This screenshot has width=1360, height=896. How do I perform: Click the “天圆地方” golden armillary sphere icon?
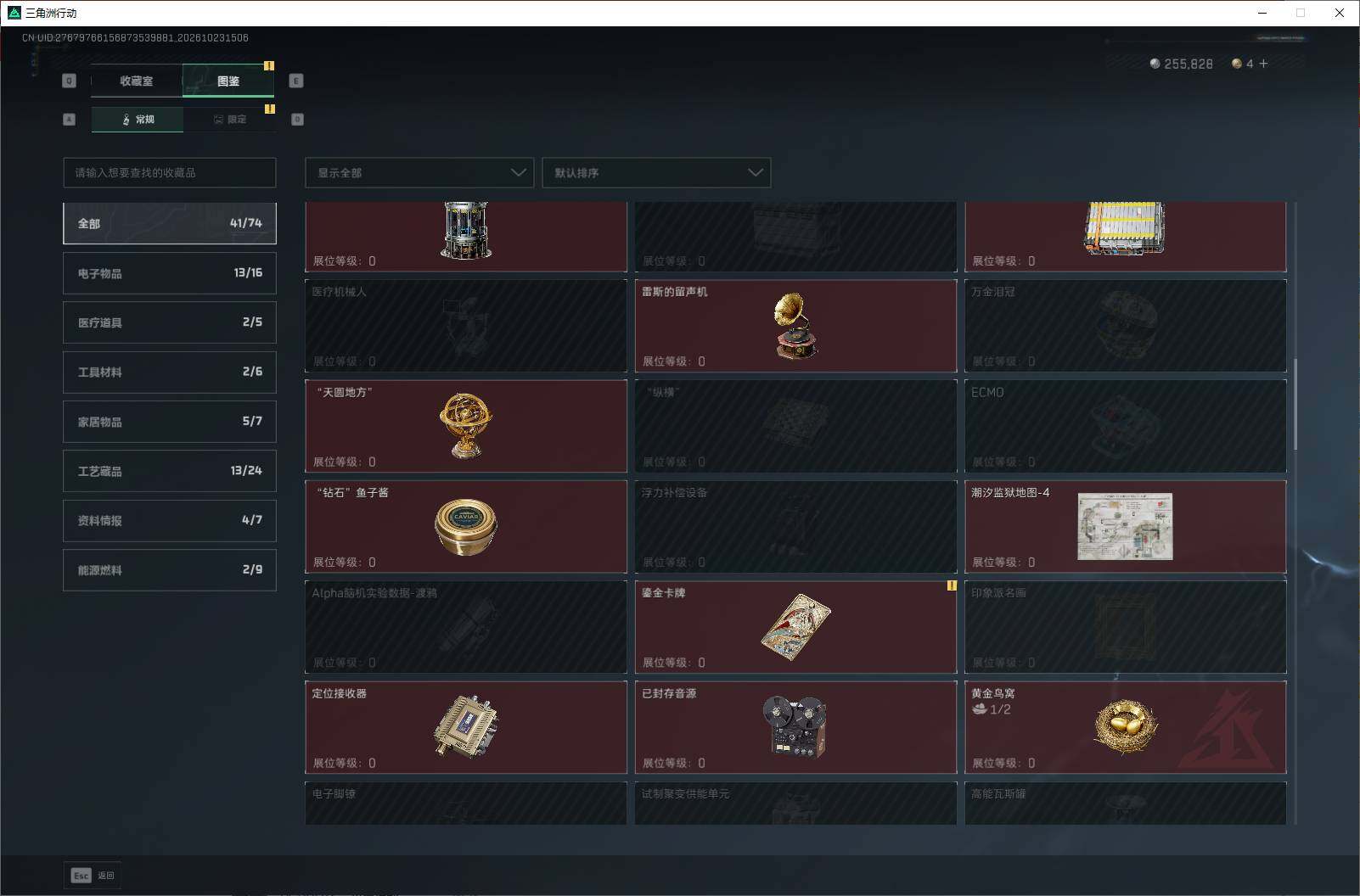pyautogui.click(x=466, y=425)
